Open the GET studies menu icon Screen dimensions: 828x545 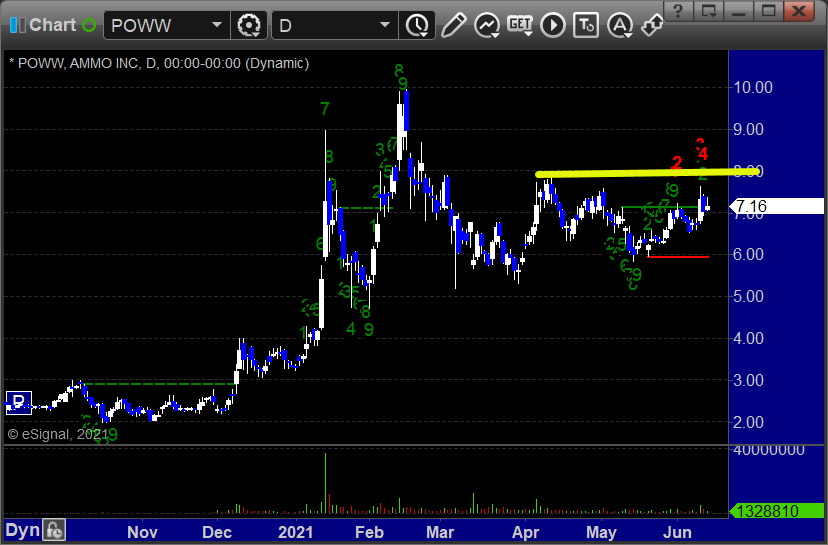520,25
